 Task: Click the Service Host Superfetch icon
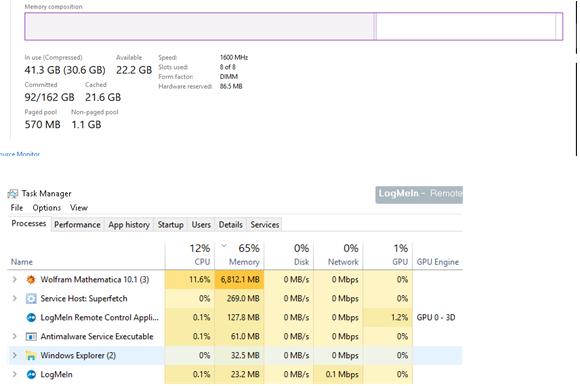tap(31, 298)
